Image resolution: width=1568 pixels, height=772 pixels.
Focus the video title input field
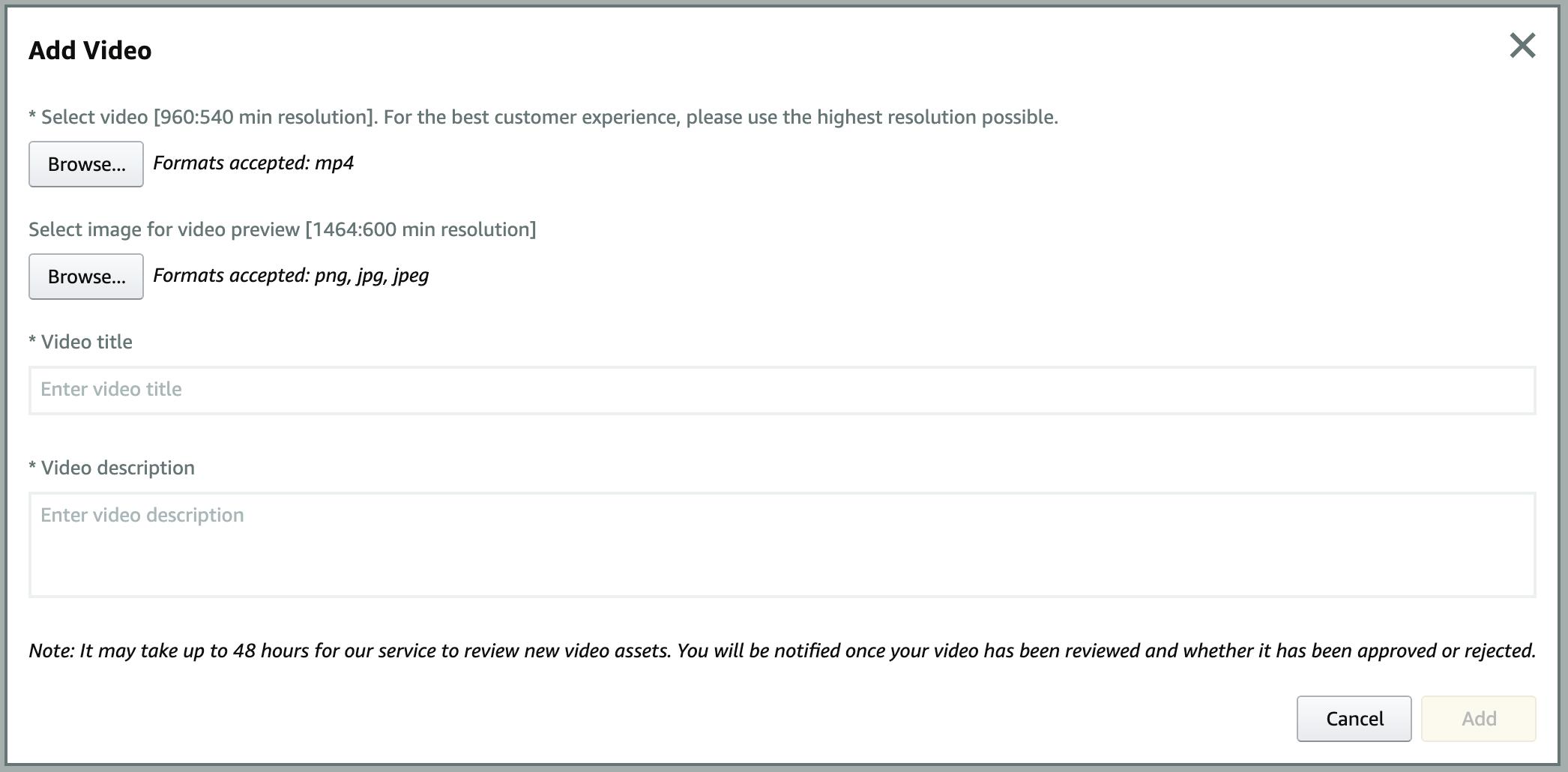tap(782, 390)
